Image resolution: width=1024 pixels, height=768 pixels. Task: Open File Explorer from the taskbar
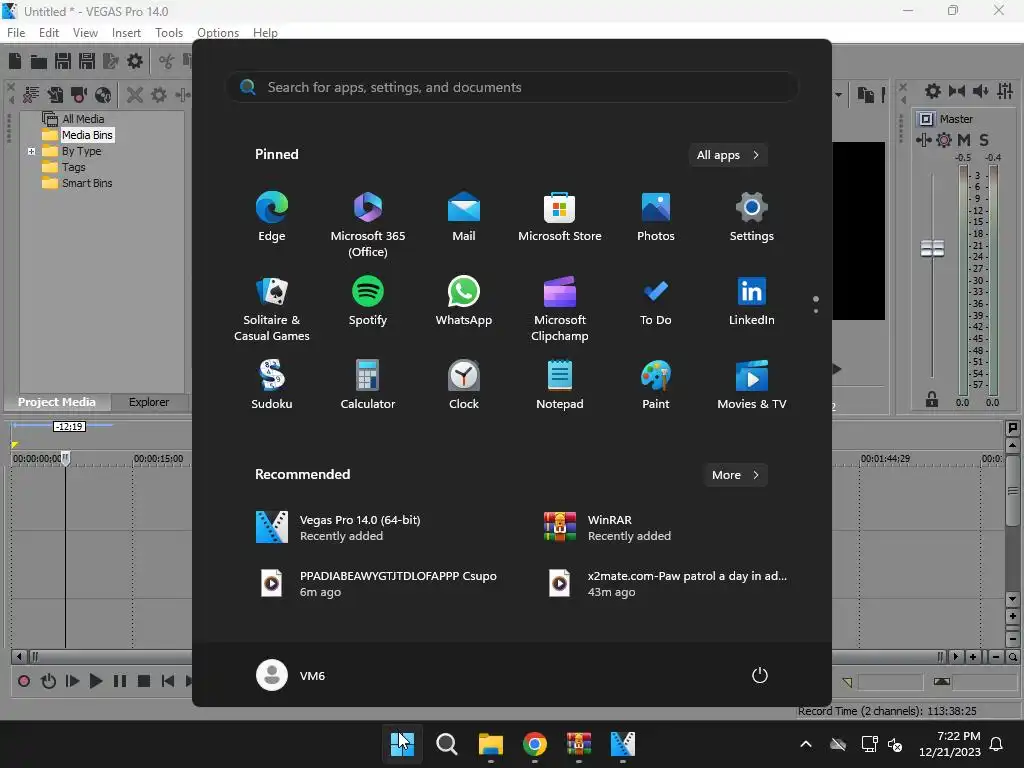coord(490,744)
